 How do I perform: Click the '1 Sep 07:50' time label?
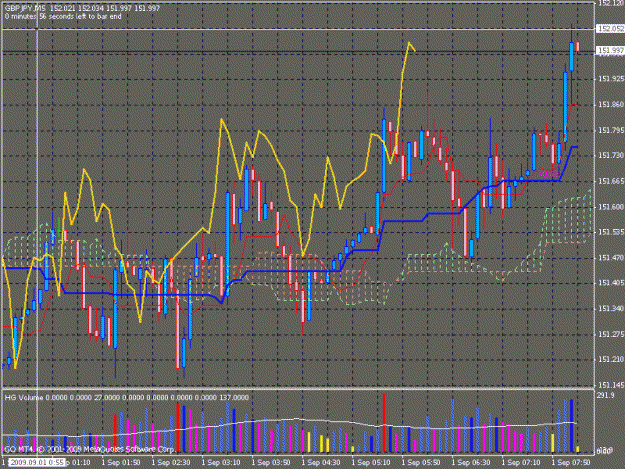[571, 463]
